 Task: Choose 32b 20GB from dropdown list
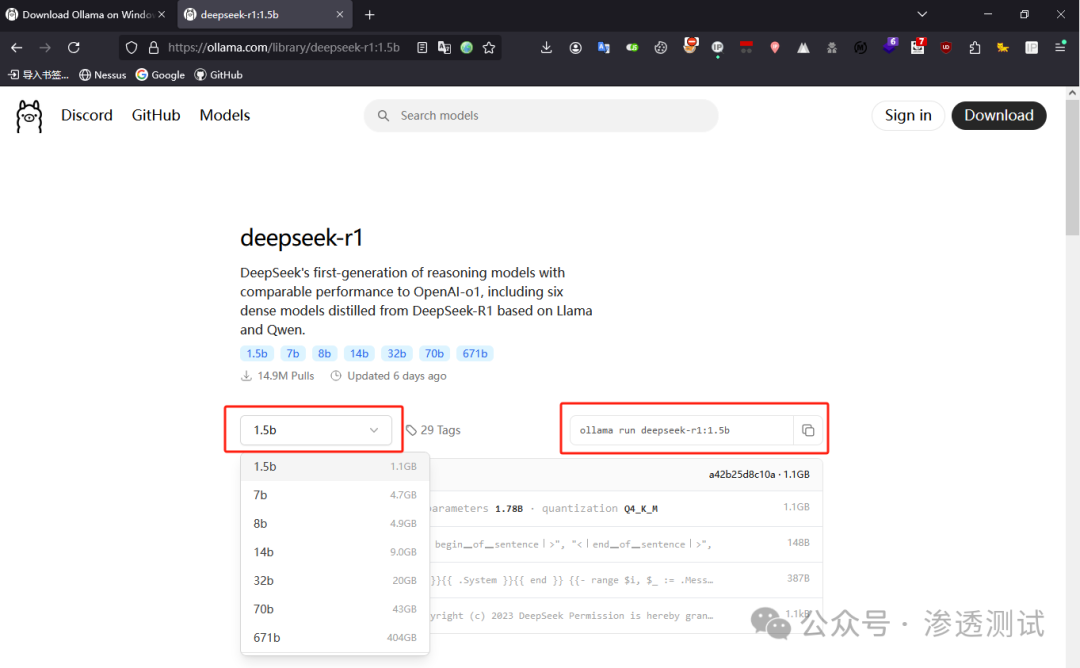click(x=335, y=581)
